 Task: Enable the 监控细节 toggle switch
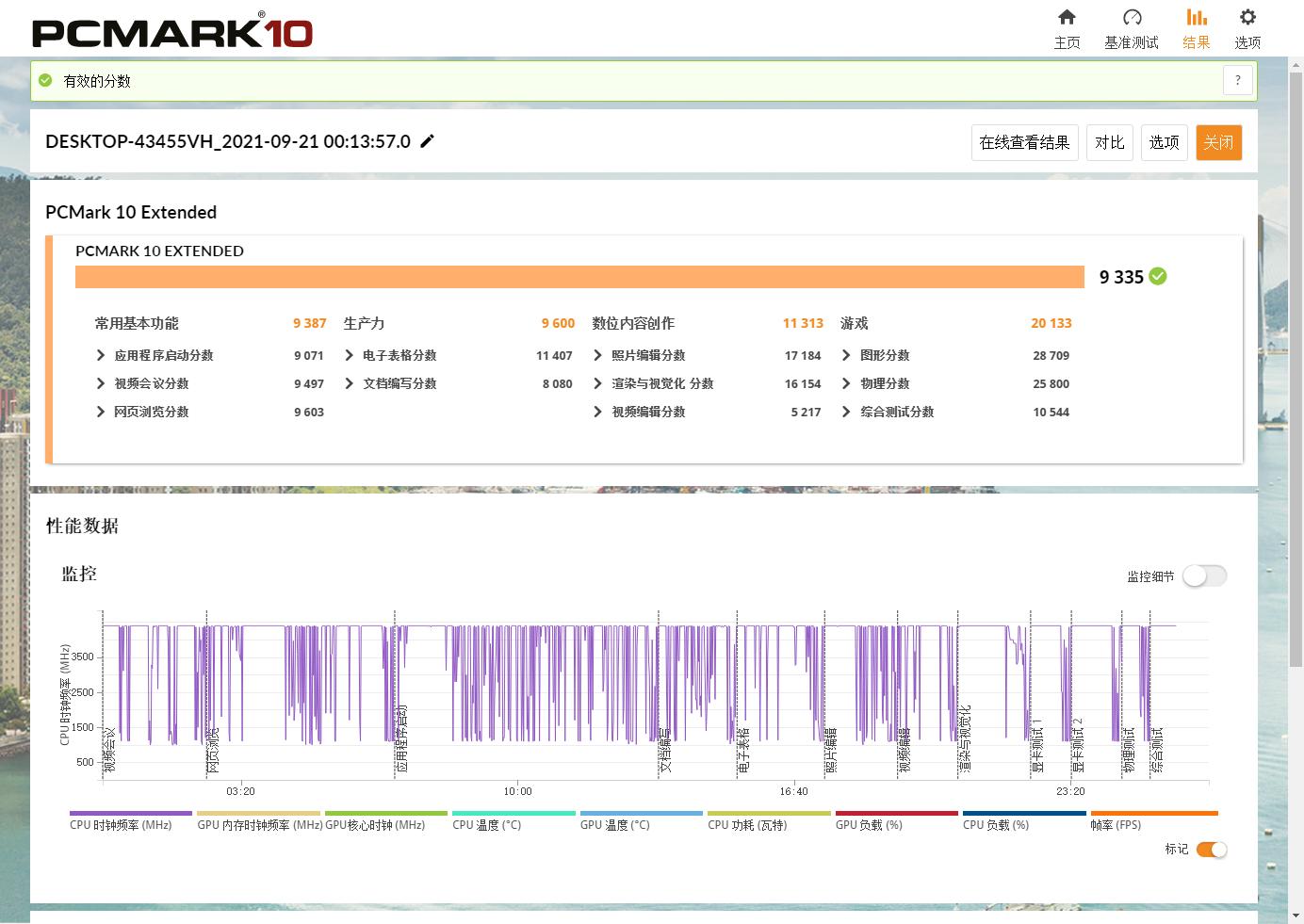(x=1204, y=575)
